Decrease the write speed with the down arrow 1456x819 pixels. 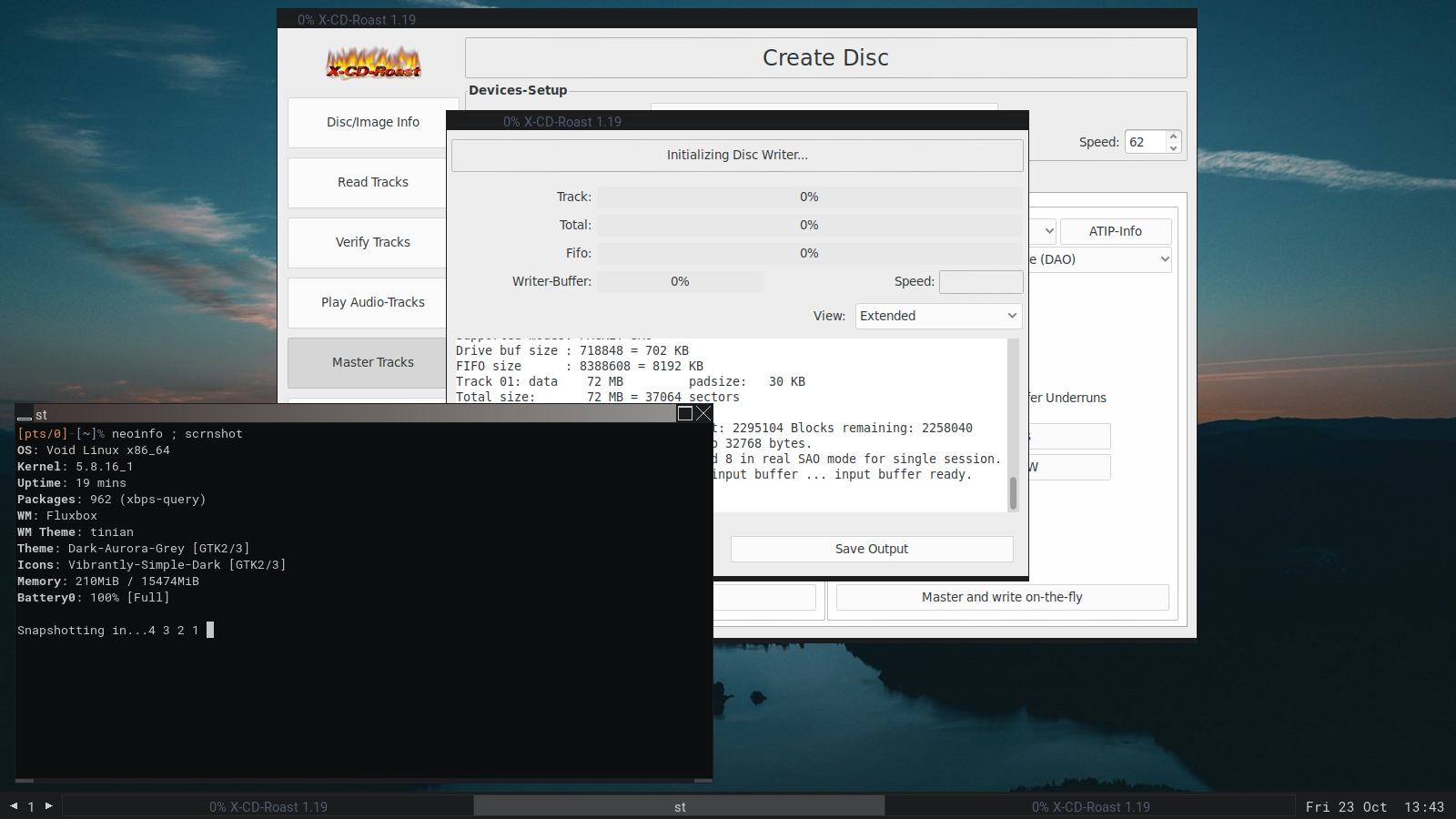(x=1174, y=147)
